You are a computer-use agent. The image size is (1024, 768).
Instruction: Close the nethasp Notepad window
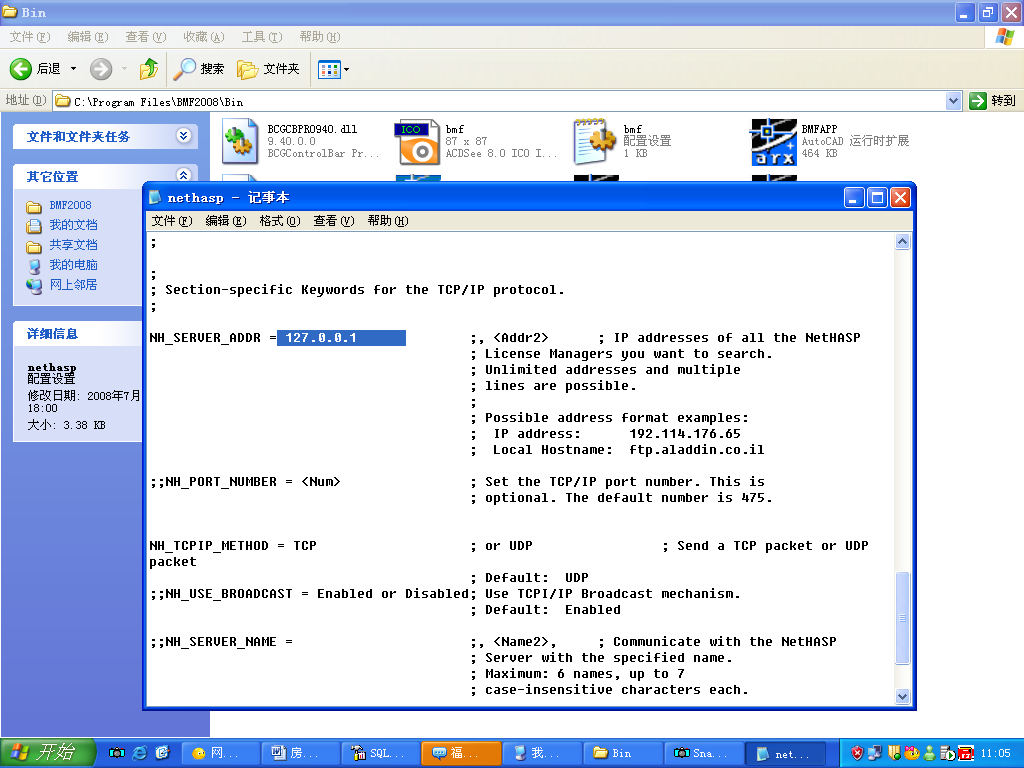pyautogui.click(x=900, y=197)
